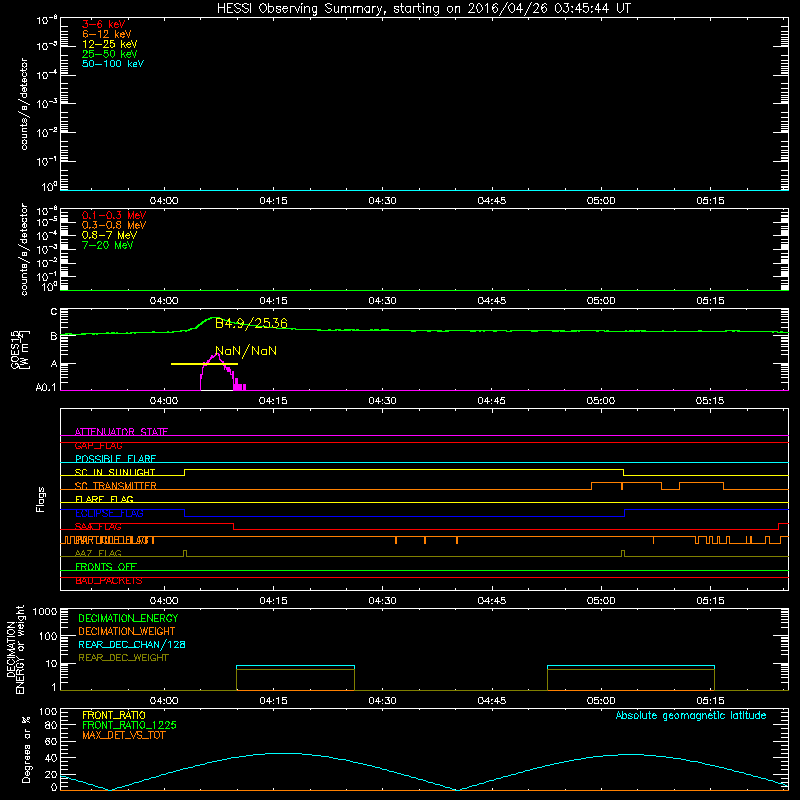Viewport: 800px width, 800px height.
Task: Click the 60 tick label on degrees axis
Action: pos(51,741)
